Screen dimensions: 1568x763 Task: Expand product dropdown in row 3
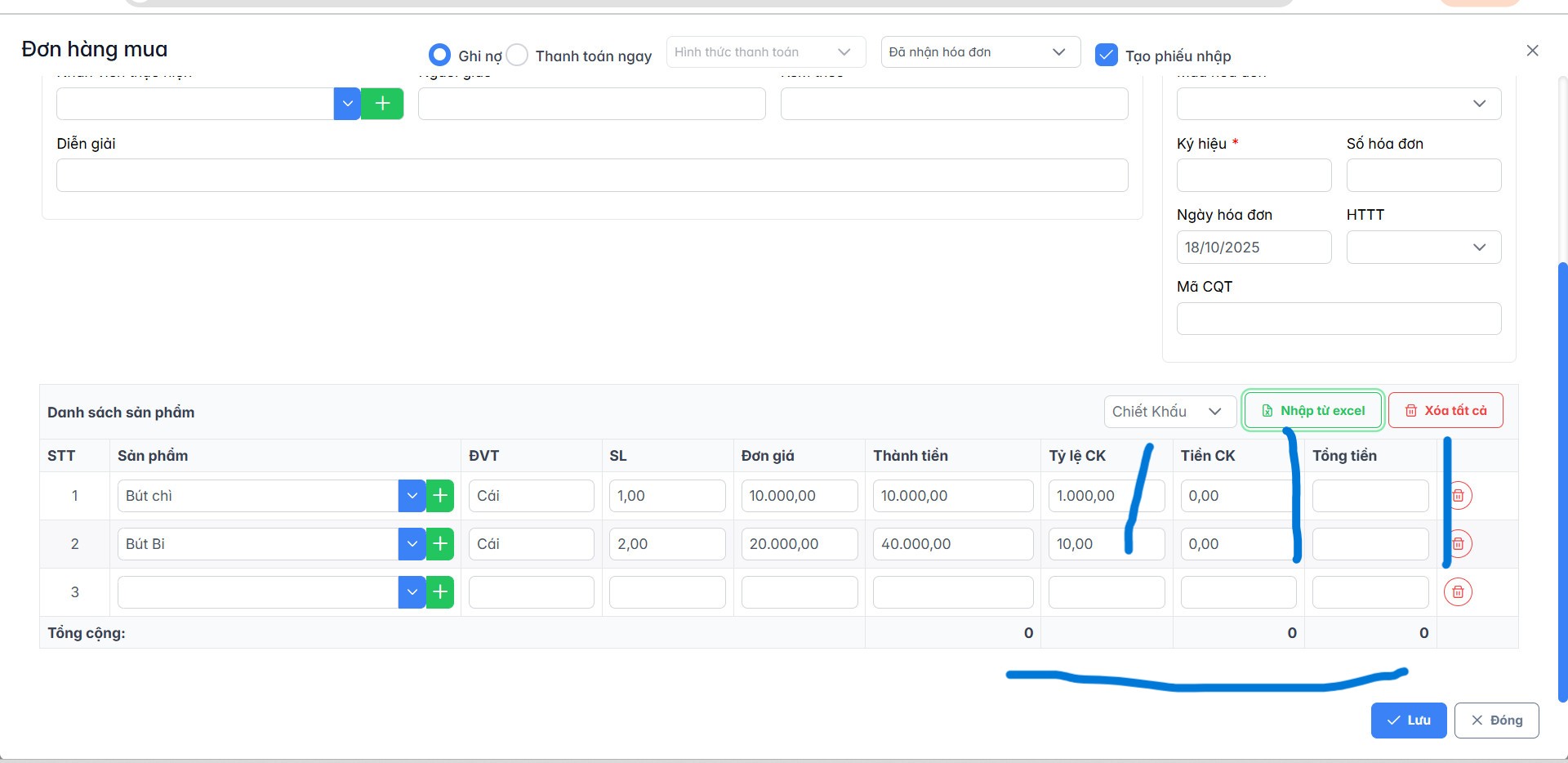tap(412, 592)
